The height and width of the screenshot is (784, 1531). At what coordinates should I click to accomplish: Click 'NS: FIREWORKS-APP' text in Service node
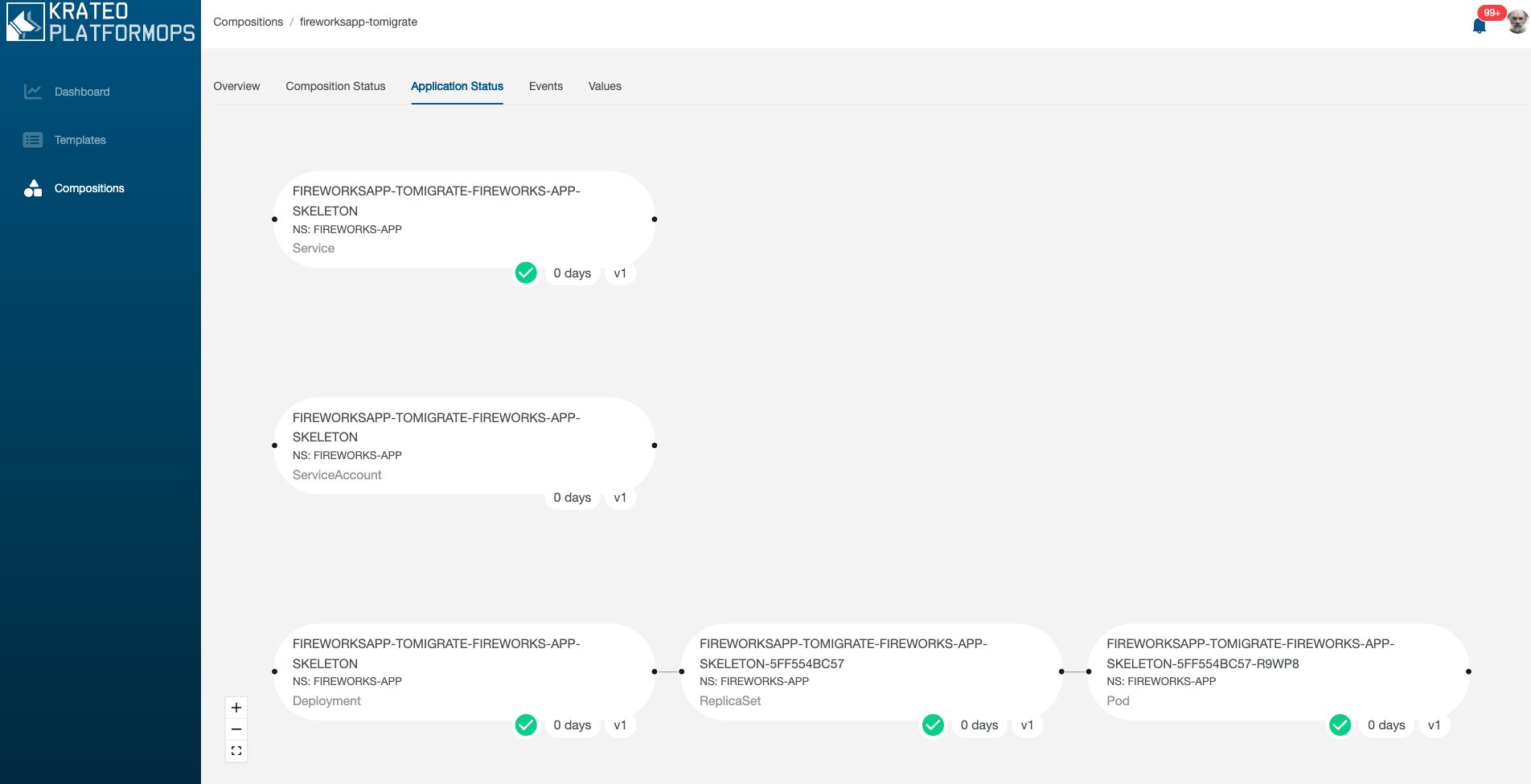pyautogui.click(x=347, y=229)
